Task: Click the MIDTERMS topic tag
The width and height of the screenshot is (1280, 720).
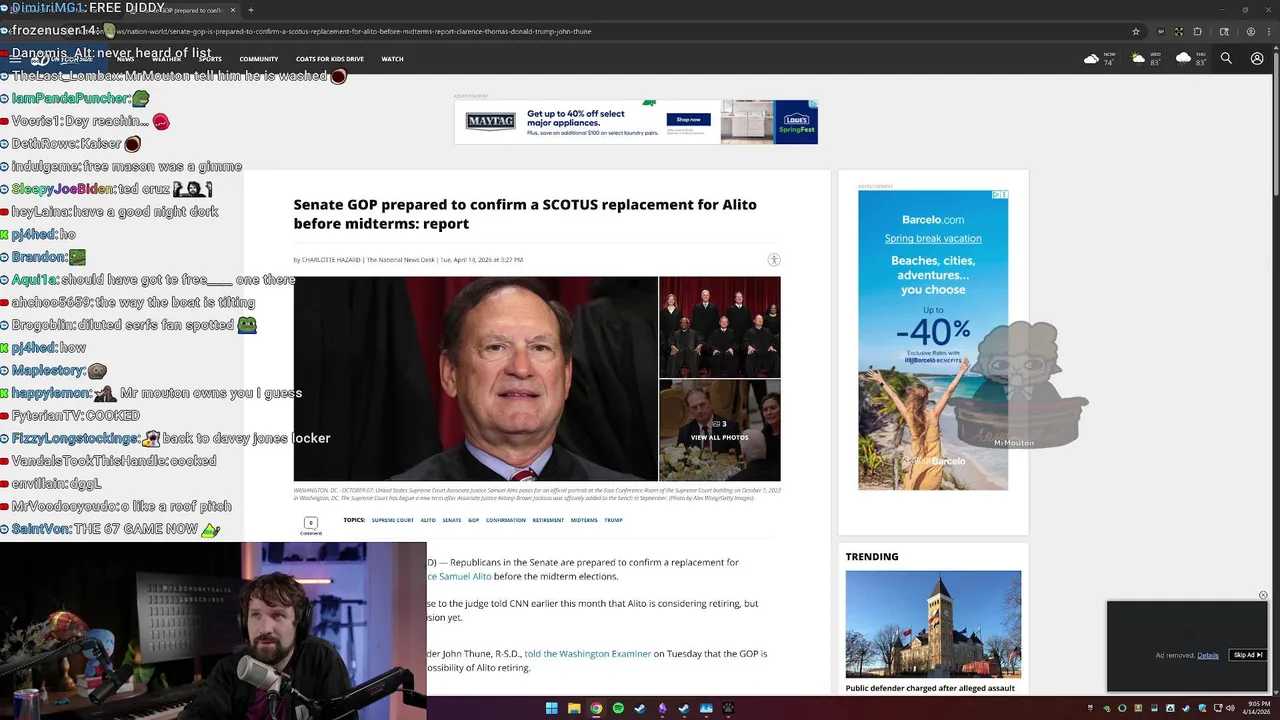Action: [584, 520]
